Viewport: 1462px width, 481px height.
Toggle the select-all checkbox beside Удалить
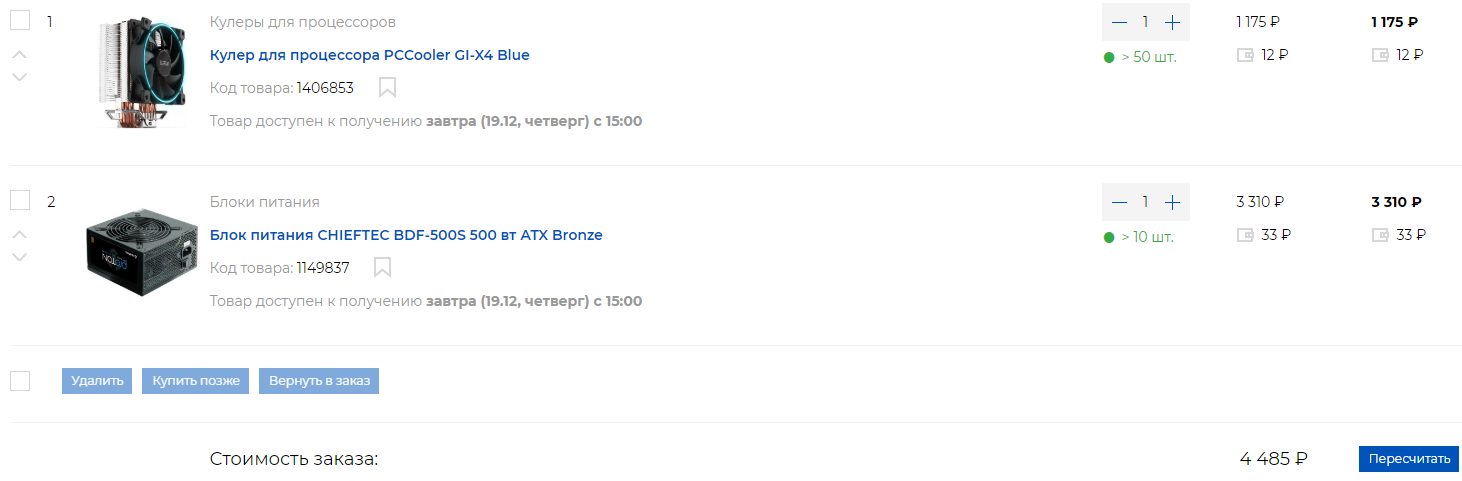click(20, 381)
